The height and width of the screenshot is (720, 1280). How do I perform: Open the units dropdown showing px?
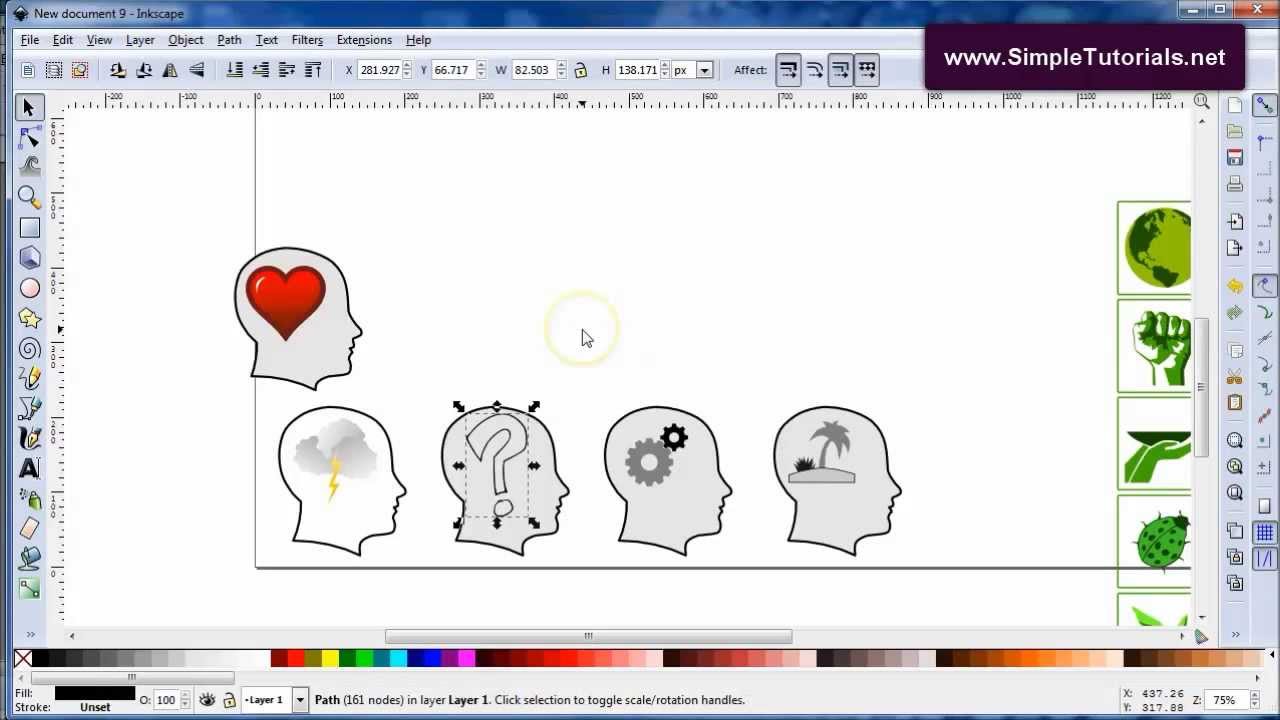click(x=704, y=69)
